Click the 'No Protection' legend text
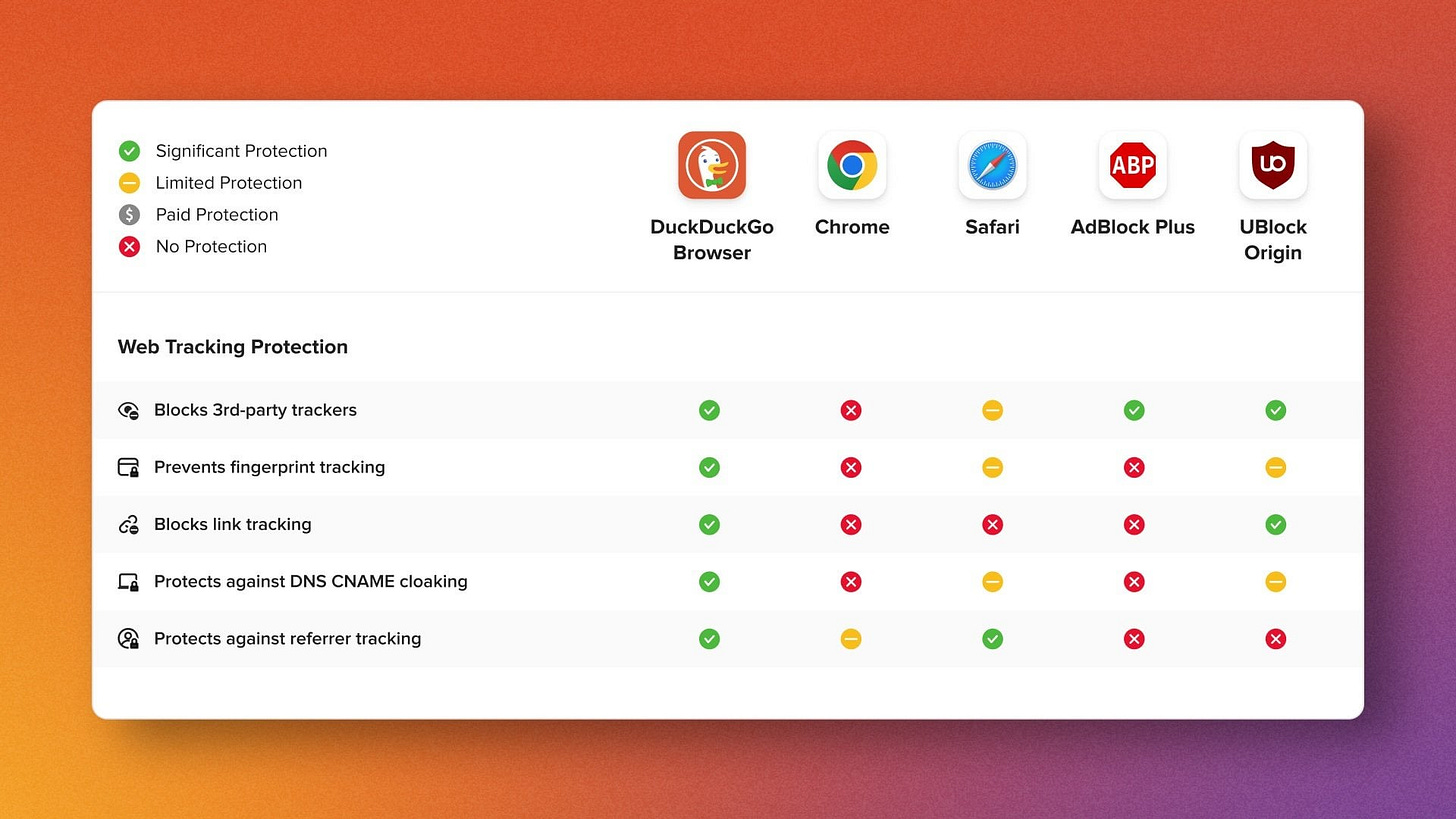The height and width of the screenshot is (819, 1456). tap(211, 247)
